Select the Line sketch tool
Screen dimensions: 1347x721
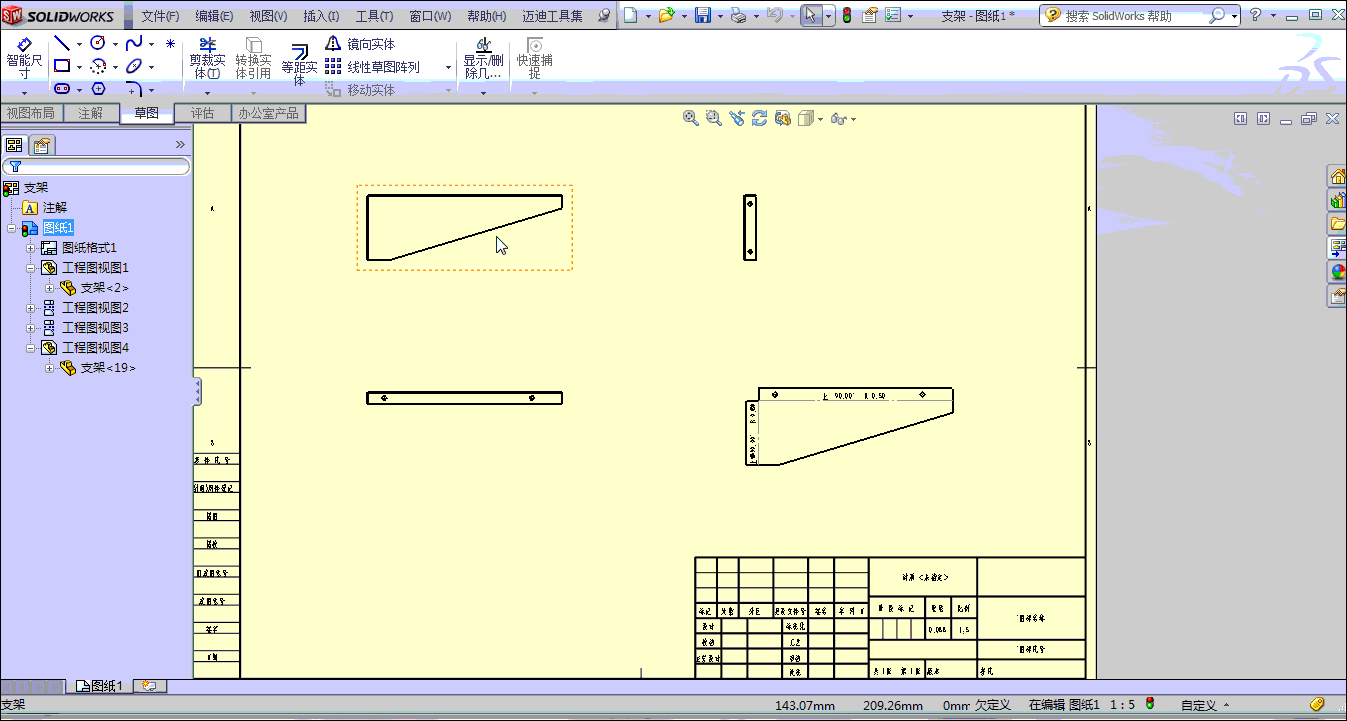coord(62,43)
